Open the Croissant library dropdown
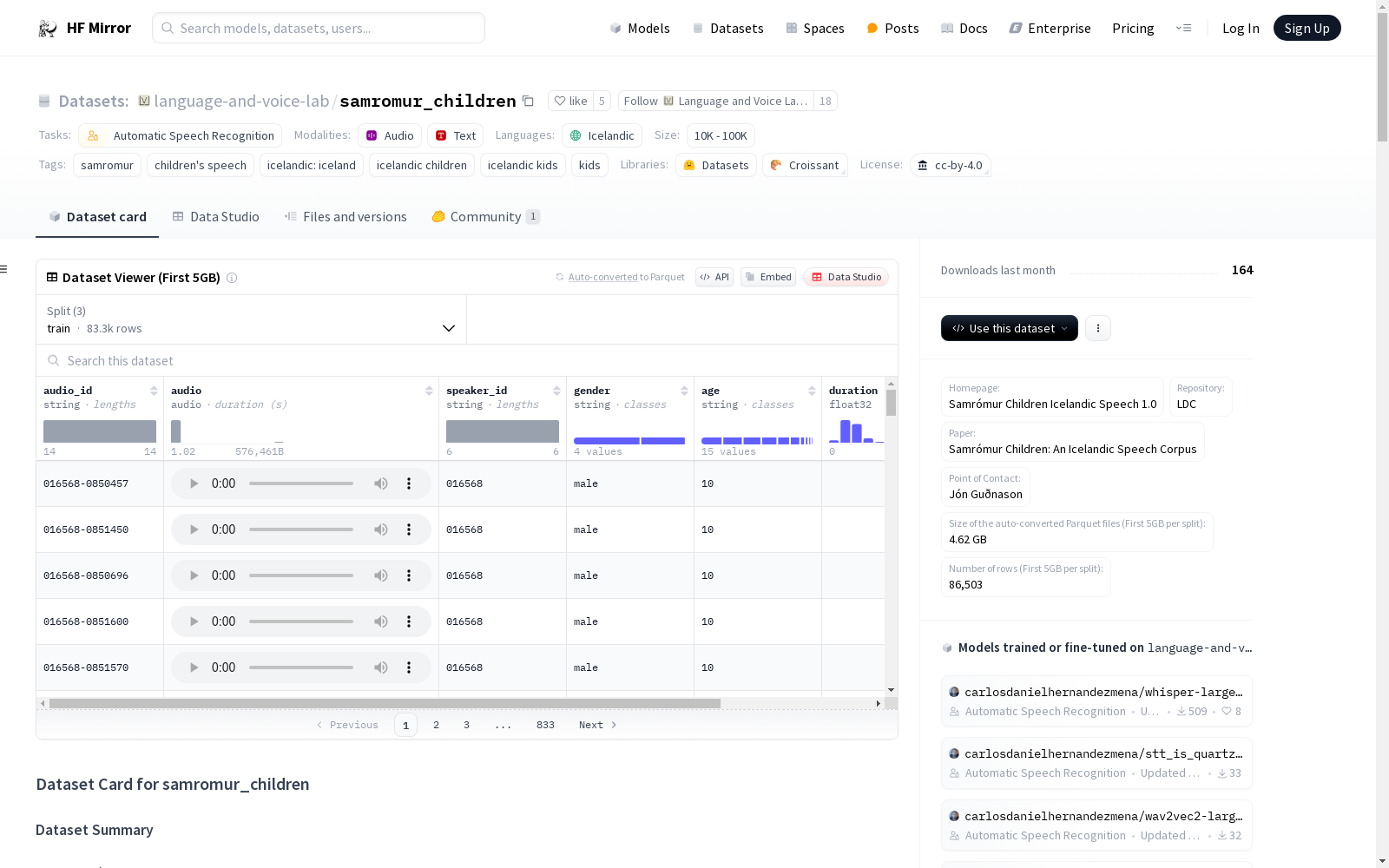Viewport: 1389px width, 868px height. pos(805,165)
